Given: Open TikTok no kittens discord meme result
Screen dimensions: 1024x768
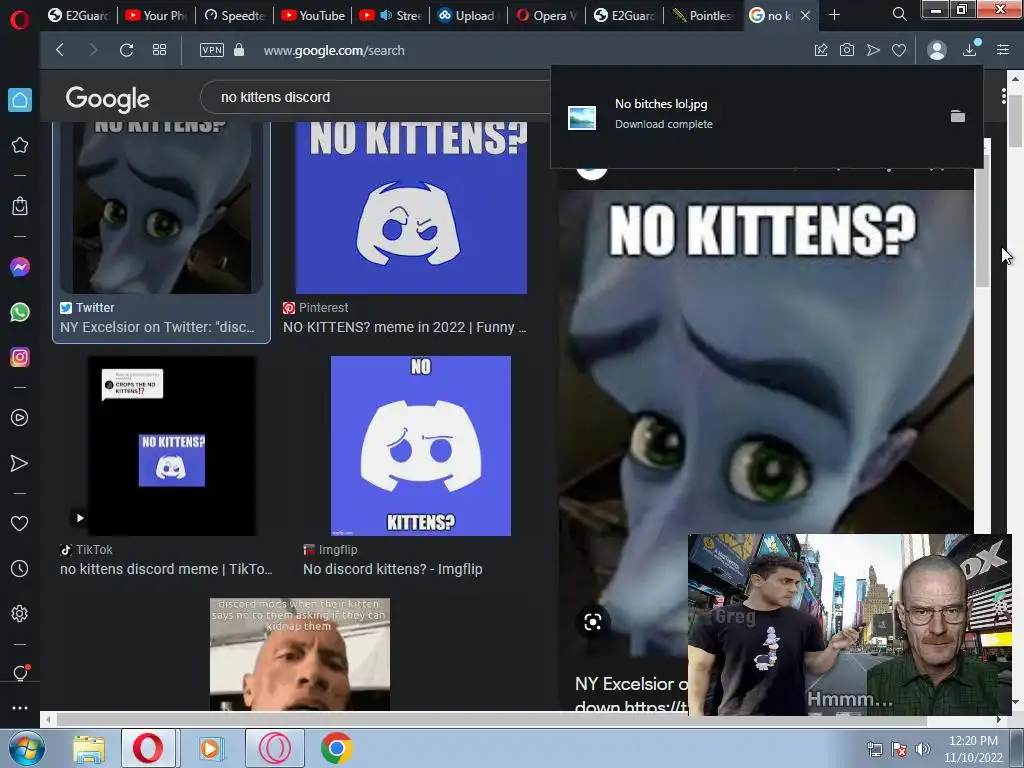Looking at the screenshot, I should (x=166, y=569).
